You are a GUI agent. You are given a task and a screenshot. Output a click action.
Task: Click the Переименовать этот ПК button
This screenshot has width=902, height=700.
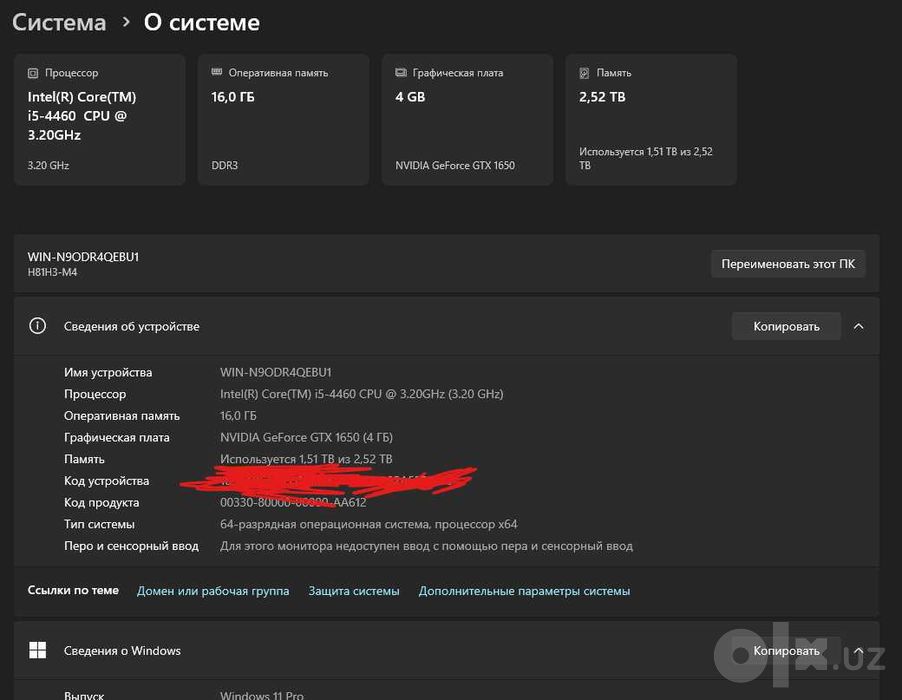[x=788, y=263]
